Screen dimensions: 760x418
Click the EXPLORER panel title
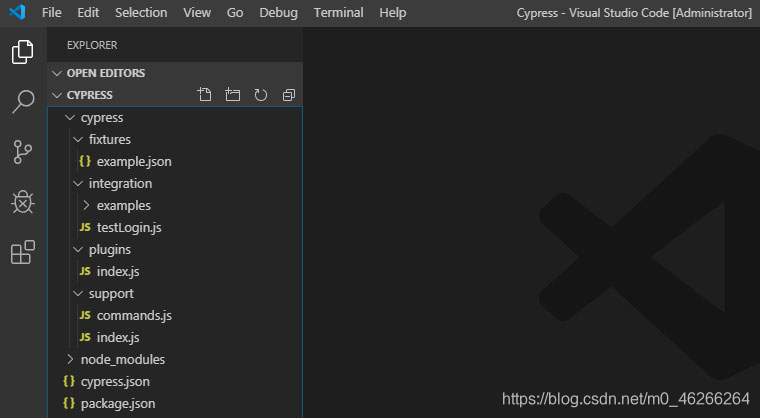(x=92, y=45)
